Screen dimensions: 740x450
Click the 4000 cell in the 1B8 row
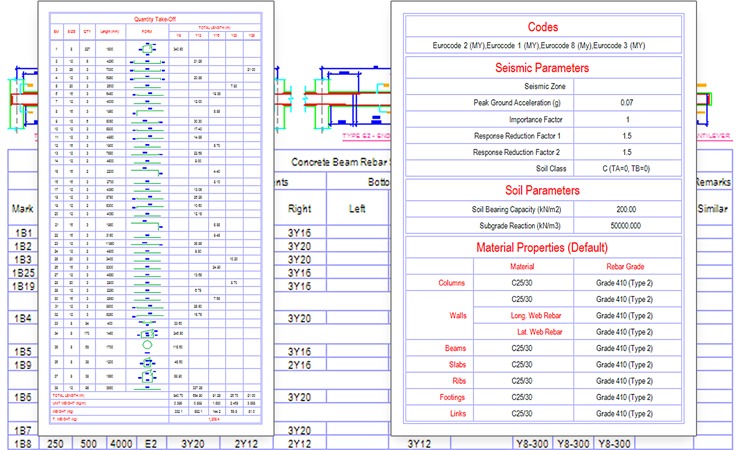(x=121, y=444)
